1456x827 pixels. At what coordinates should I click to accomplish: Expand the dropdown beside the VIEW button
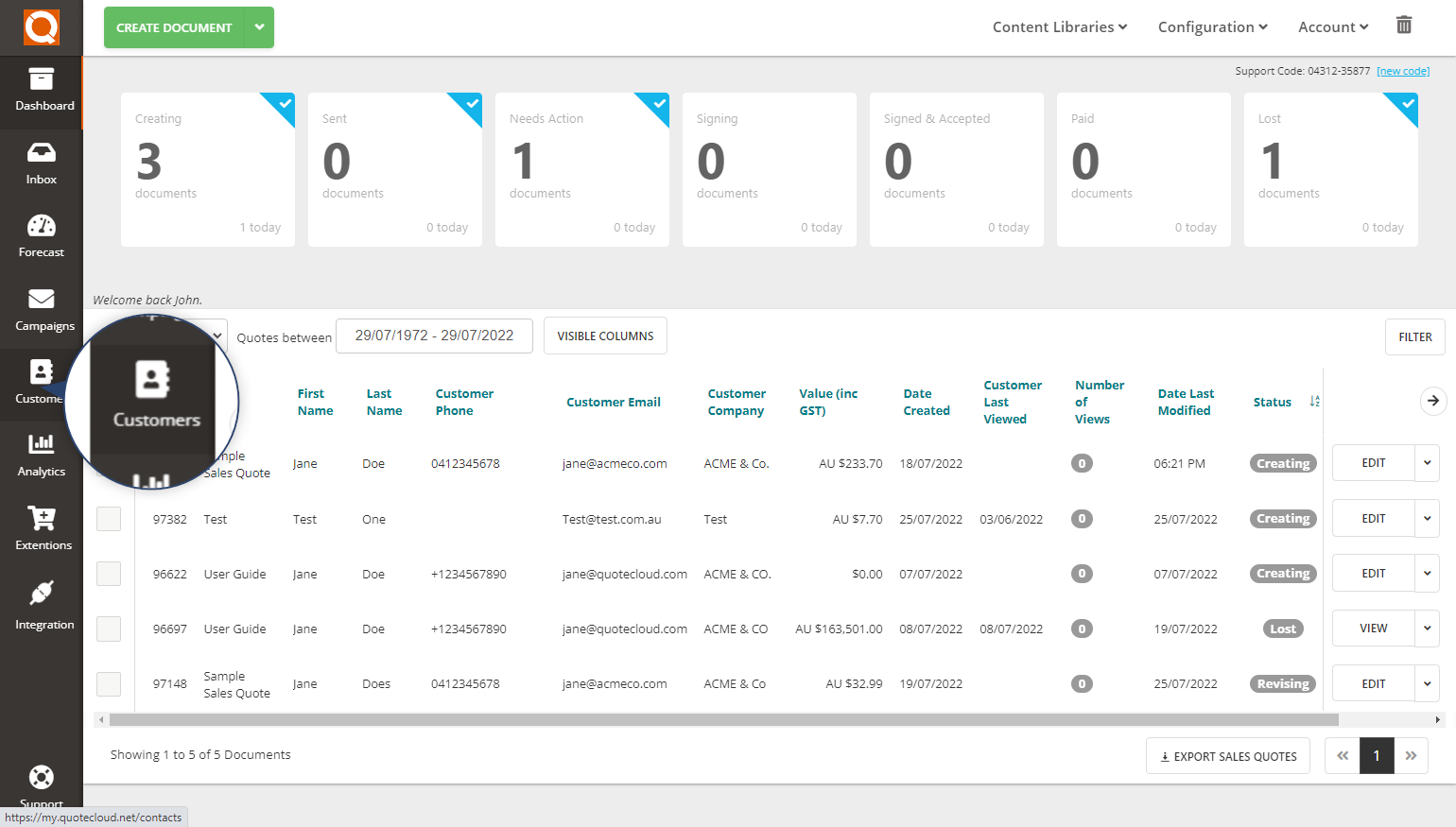pos(1428,628)
